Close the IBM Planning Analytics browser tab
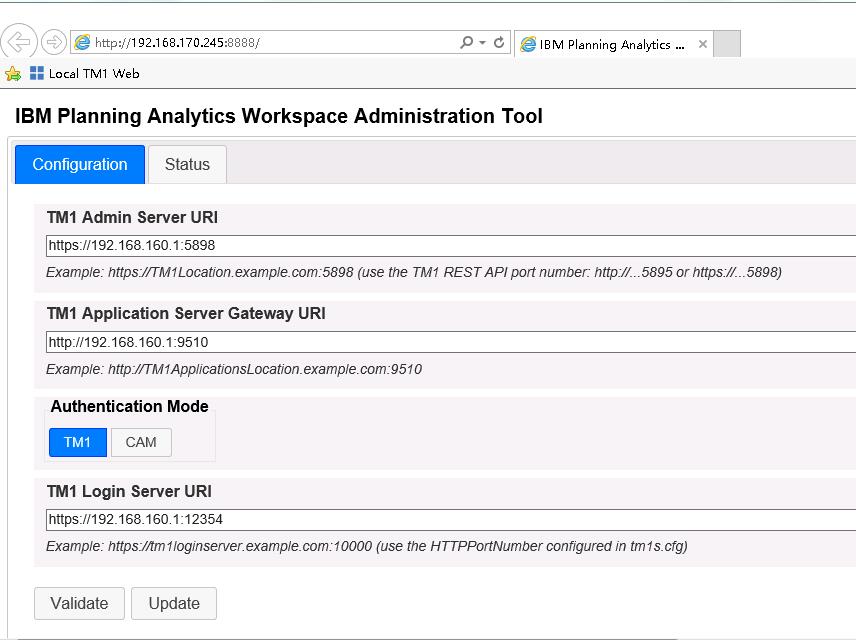This screenshot has width=856, height=640. pyautogui.click(x=703, y=44)
